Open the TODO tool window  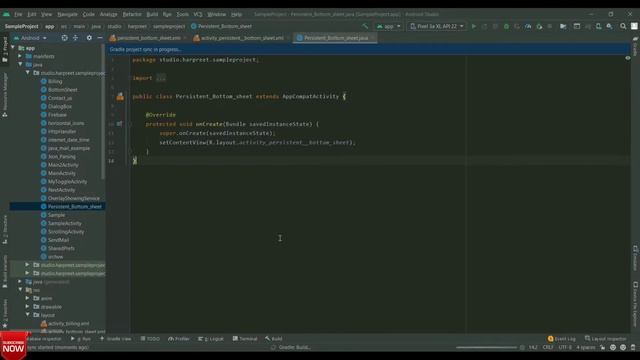click(150, 339)
